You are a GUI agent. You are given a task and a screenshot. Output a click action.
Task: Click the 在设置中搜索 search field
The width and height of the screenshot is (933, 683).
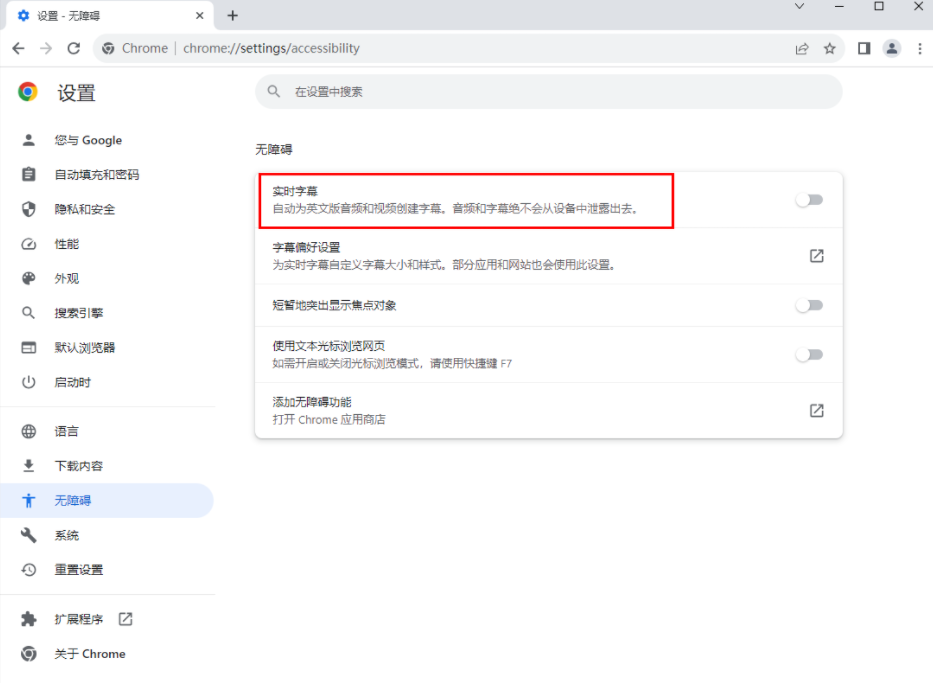point(549,92)
